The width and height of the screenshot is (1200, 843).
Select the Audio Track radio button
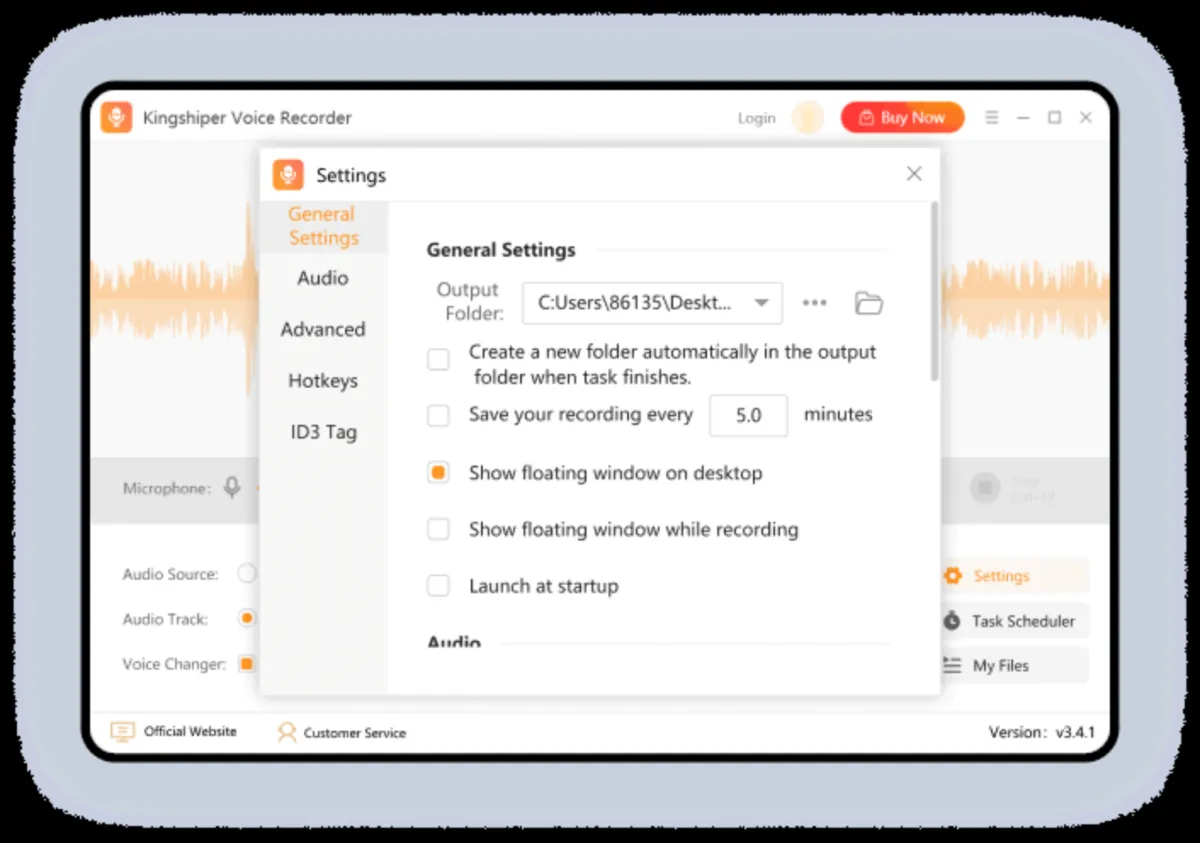(x=247, y=618)
